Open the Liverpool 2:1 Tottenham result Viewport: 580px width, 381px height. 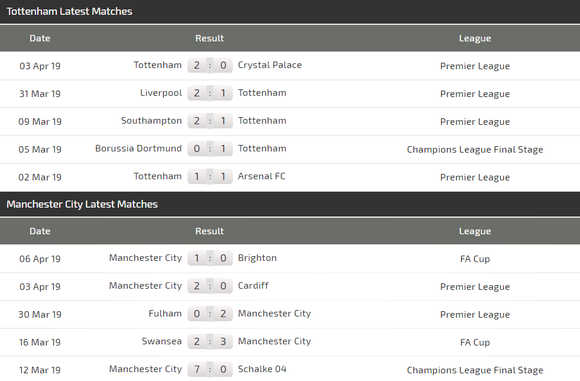210,93
